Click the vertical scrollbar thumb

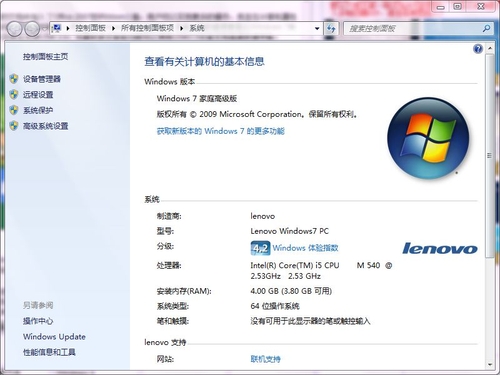489,156
